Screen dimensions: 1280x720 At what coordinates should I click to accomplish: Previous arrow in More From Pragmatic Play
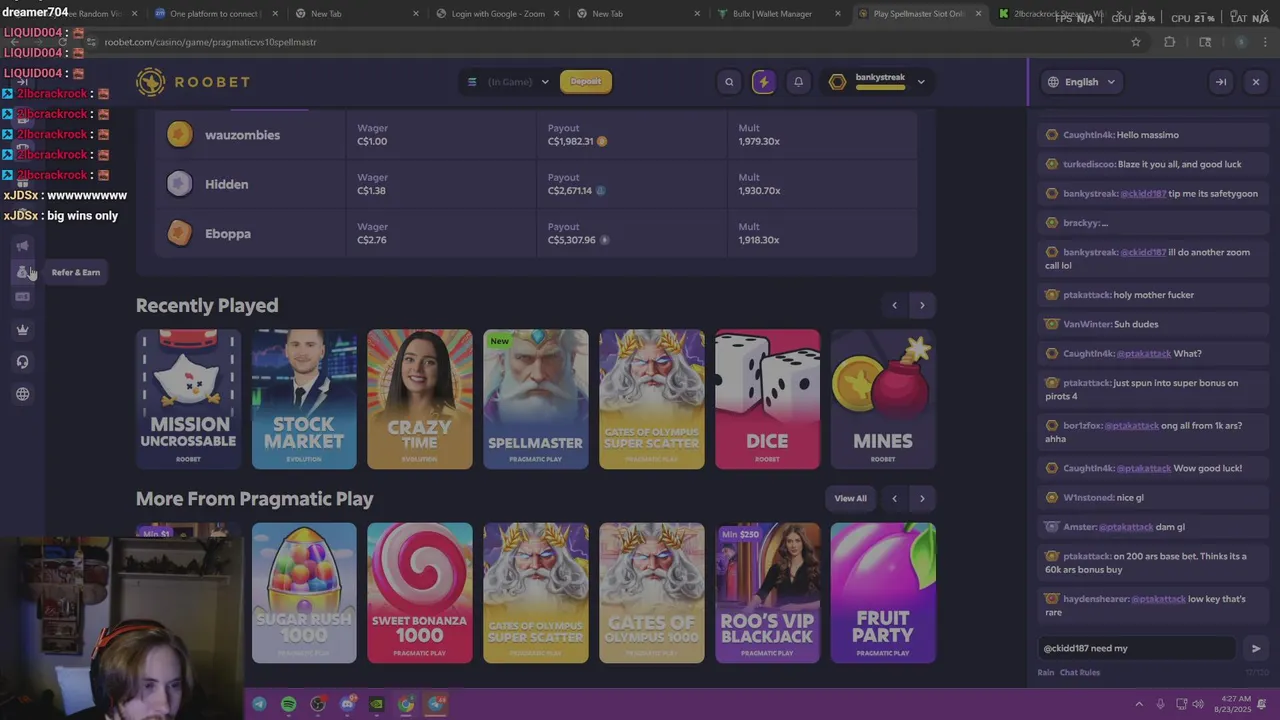(894, 498)
